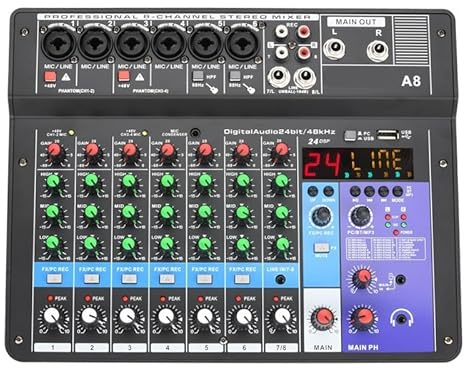Select the white REC RCA jack
This screenshot has height=369, width=464.
click(282, 32)
